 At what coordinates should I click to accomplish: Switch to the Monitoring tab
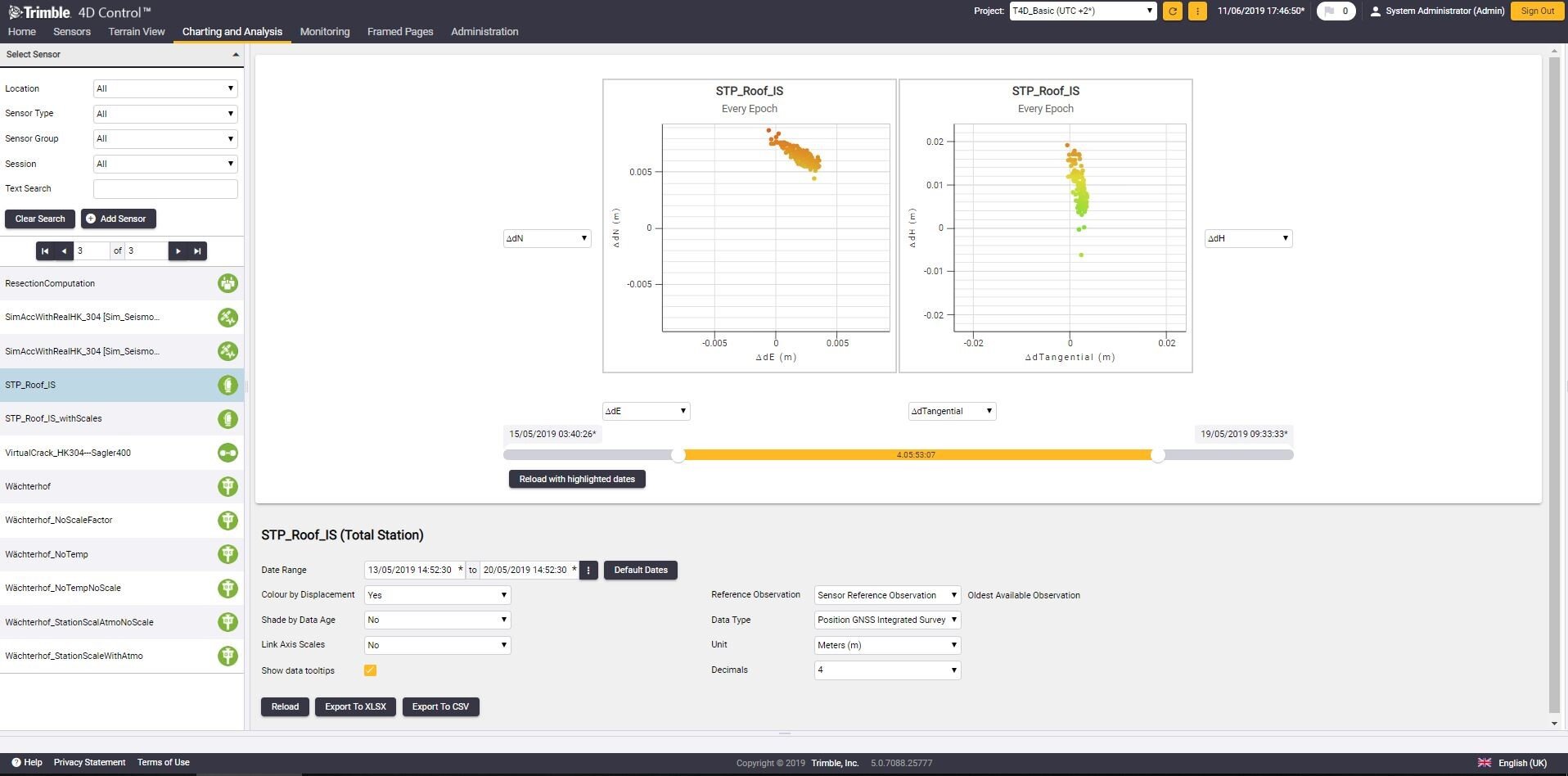(x=325, y=32)
